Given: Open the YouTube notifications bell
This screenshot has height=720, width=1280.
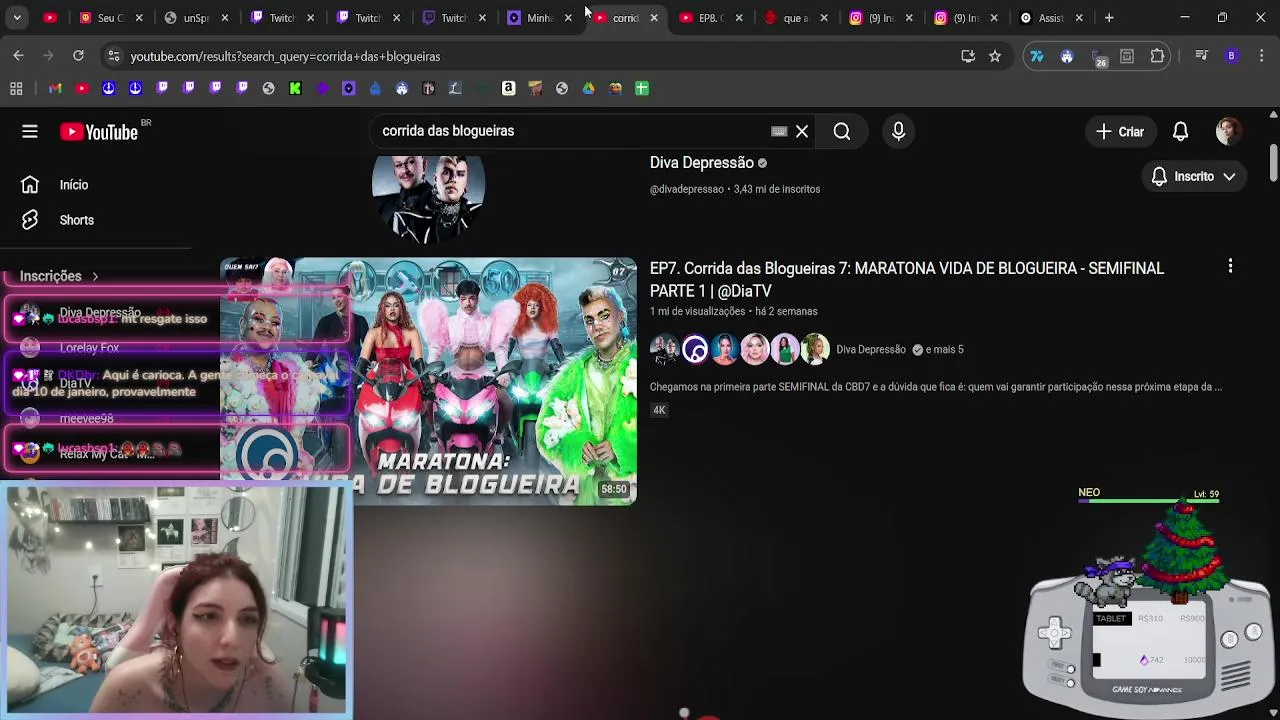Looking at the screenshot, I should tap(1180, 131).
